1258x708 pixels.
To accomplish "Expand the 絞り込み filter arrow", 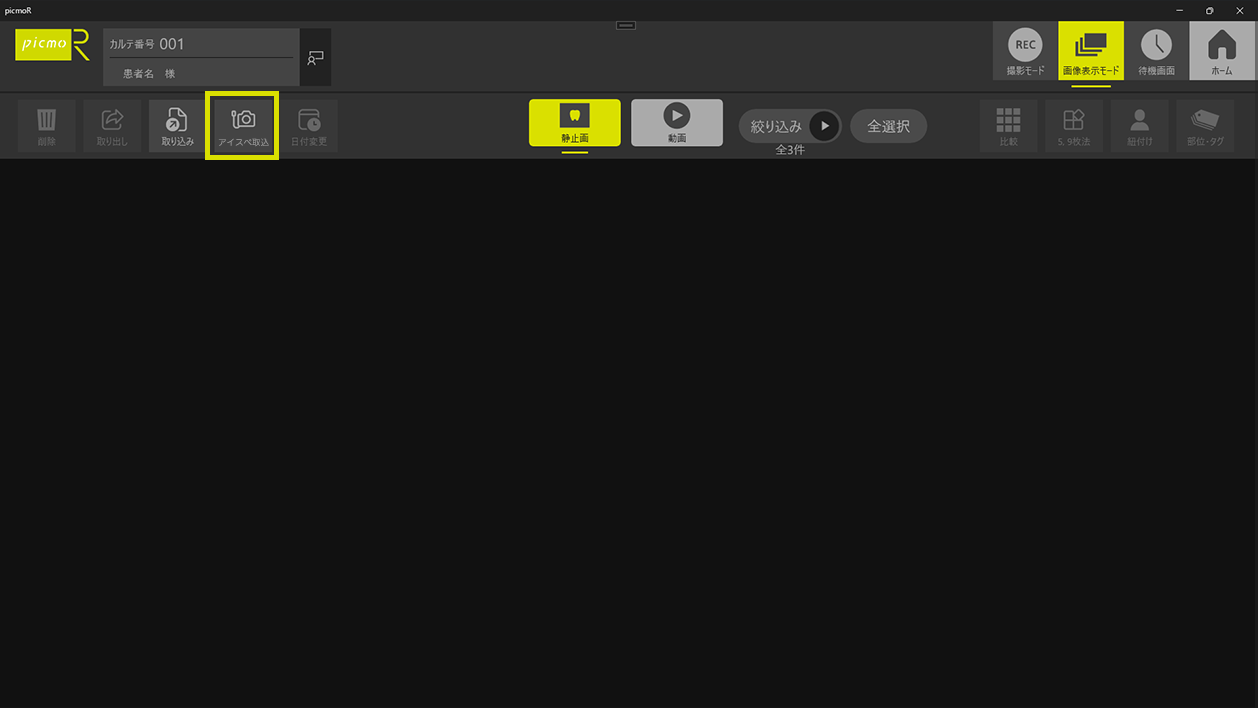I will point(824,126).
